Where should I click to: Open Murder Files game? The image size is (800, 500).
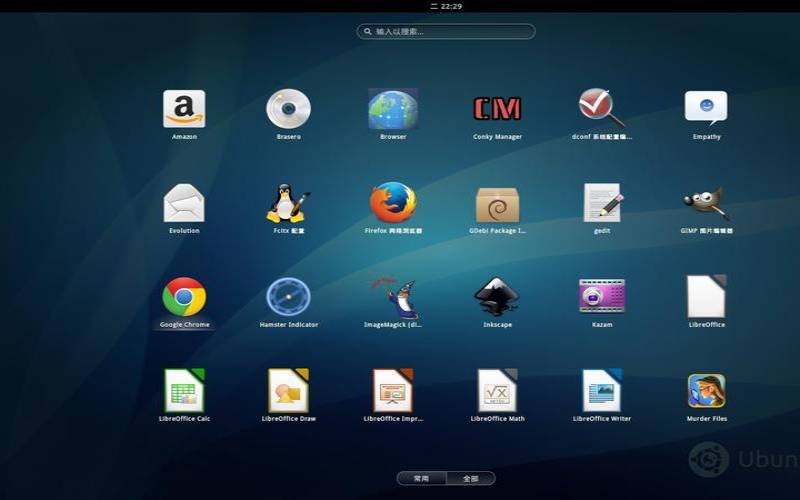pos(707,391)
